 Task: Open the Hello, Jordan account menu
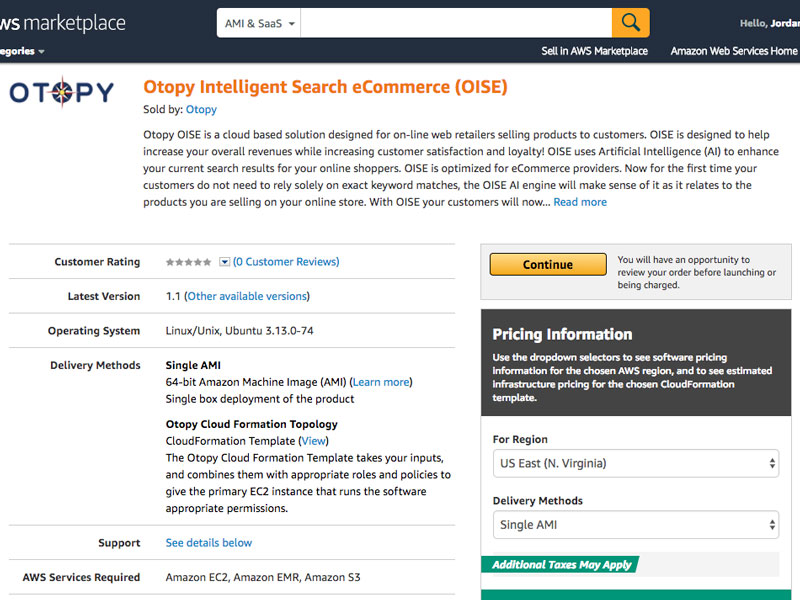point(769,23)
